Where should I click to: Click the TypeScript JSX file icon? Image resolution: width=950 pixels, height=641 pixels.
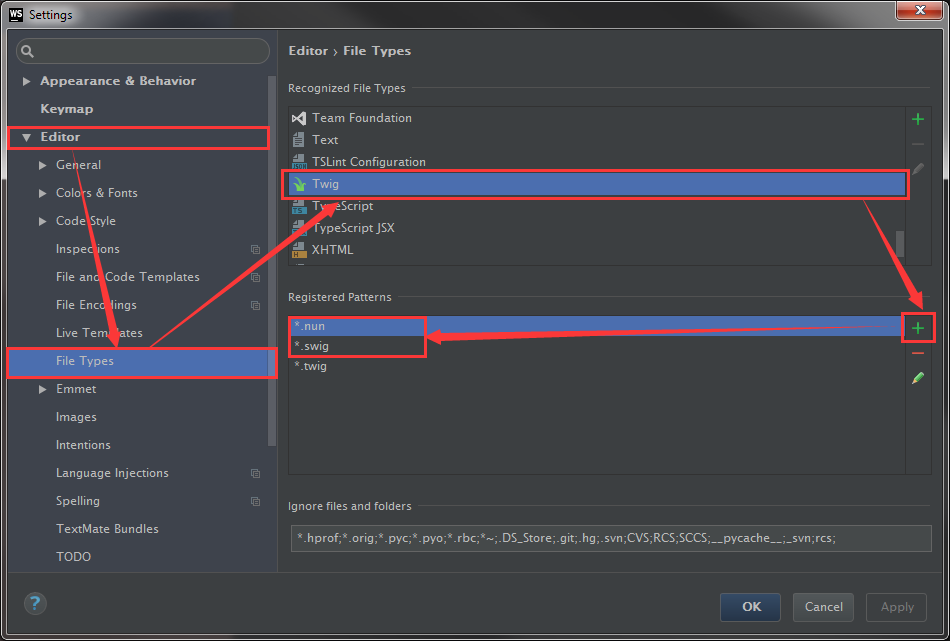point(299,228)
